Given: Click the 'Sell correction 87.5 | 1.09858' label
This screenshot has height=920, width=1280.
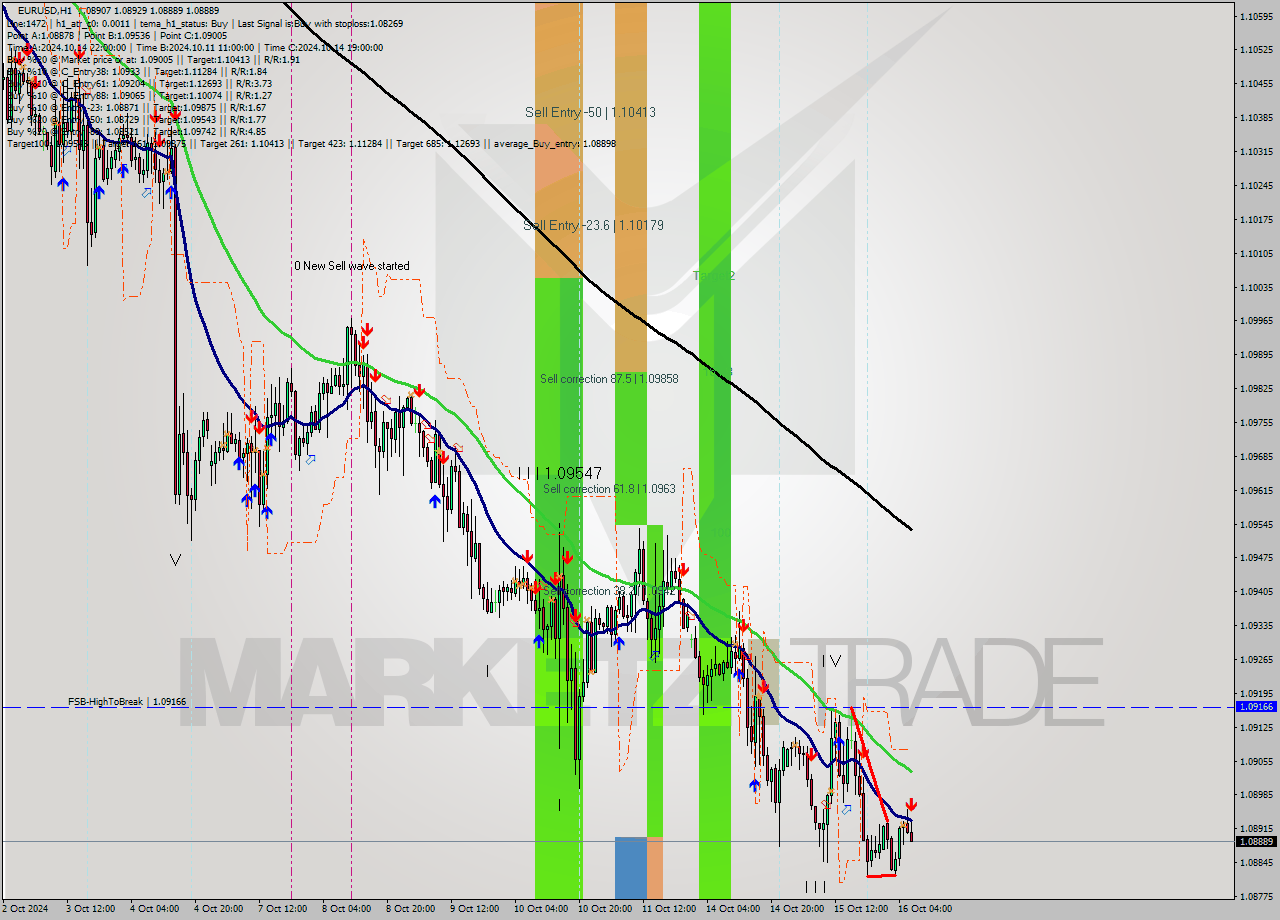Looking at the screenshot, I should click(x=609, y=379).
